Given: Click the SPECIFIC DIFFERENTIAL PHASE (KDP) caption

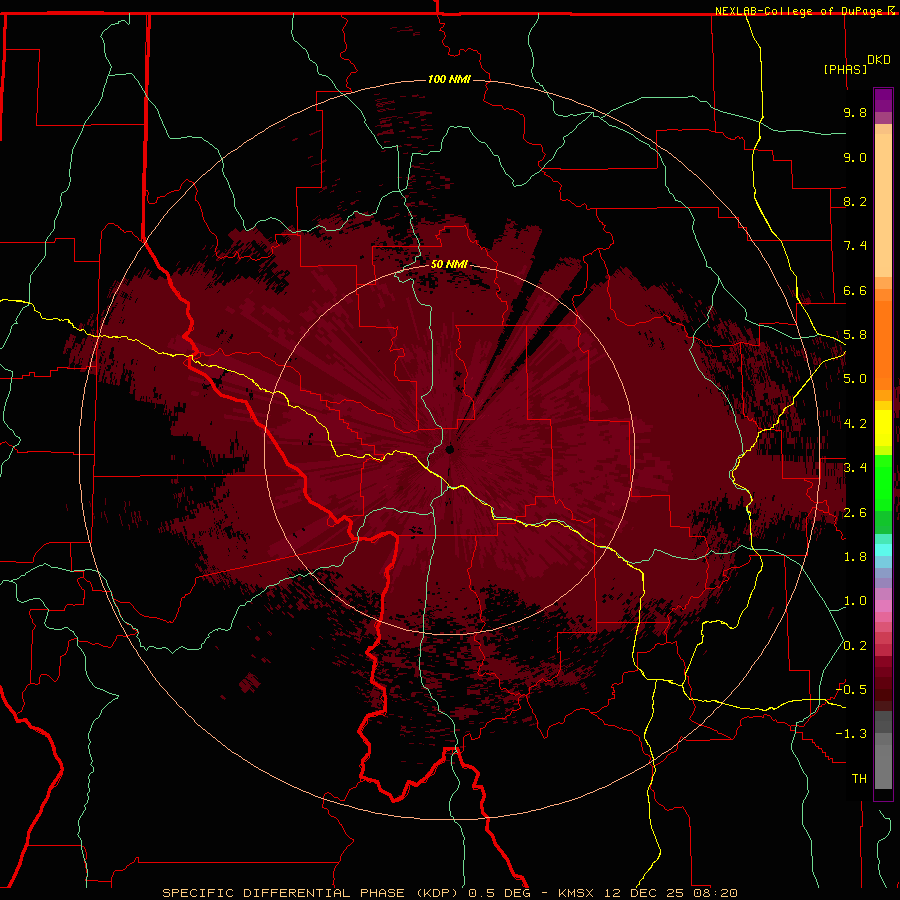Looking at the screenshot, I should coord(310,893).
